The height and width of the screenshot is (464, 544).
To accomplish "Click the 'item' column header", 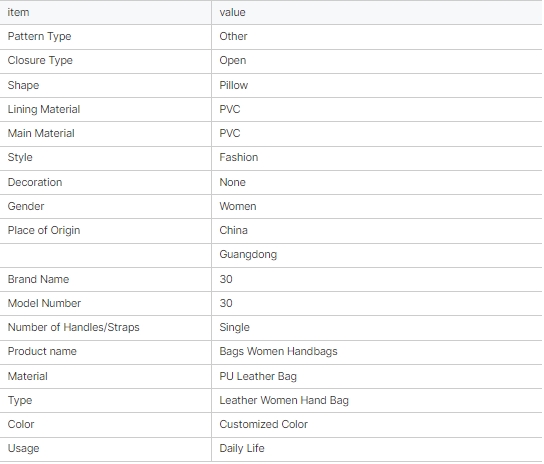I will point(18,12).
